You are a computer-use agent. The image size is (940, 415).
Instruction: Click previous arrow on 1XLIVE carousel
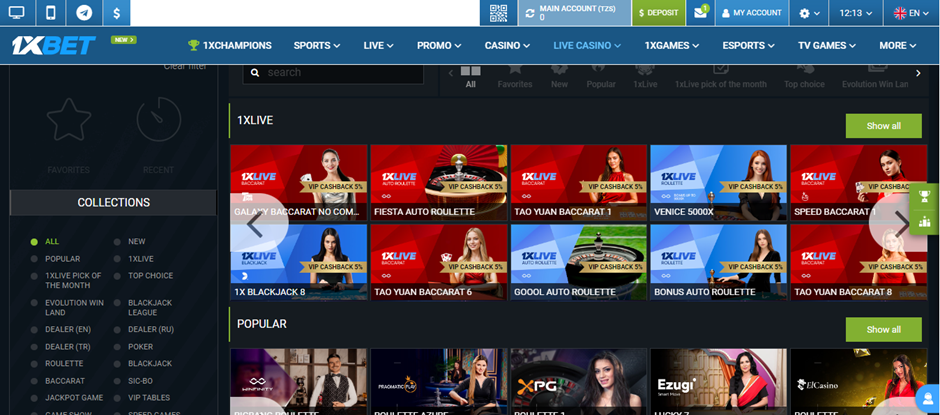(x=255, y=224)
